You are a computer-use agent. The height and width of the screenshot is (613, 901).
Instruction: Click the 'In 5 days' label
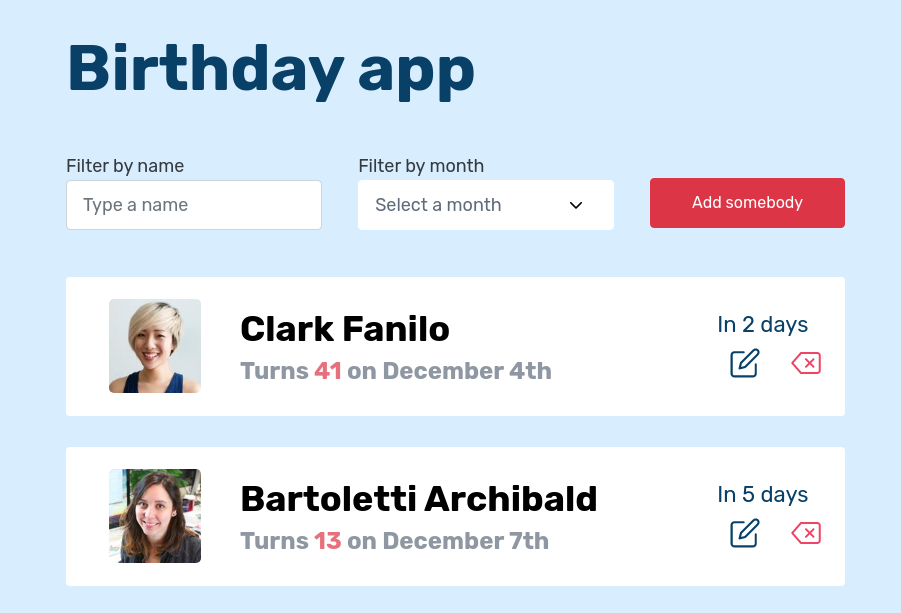(x=762, y=494)
